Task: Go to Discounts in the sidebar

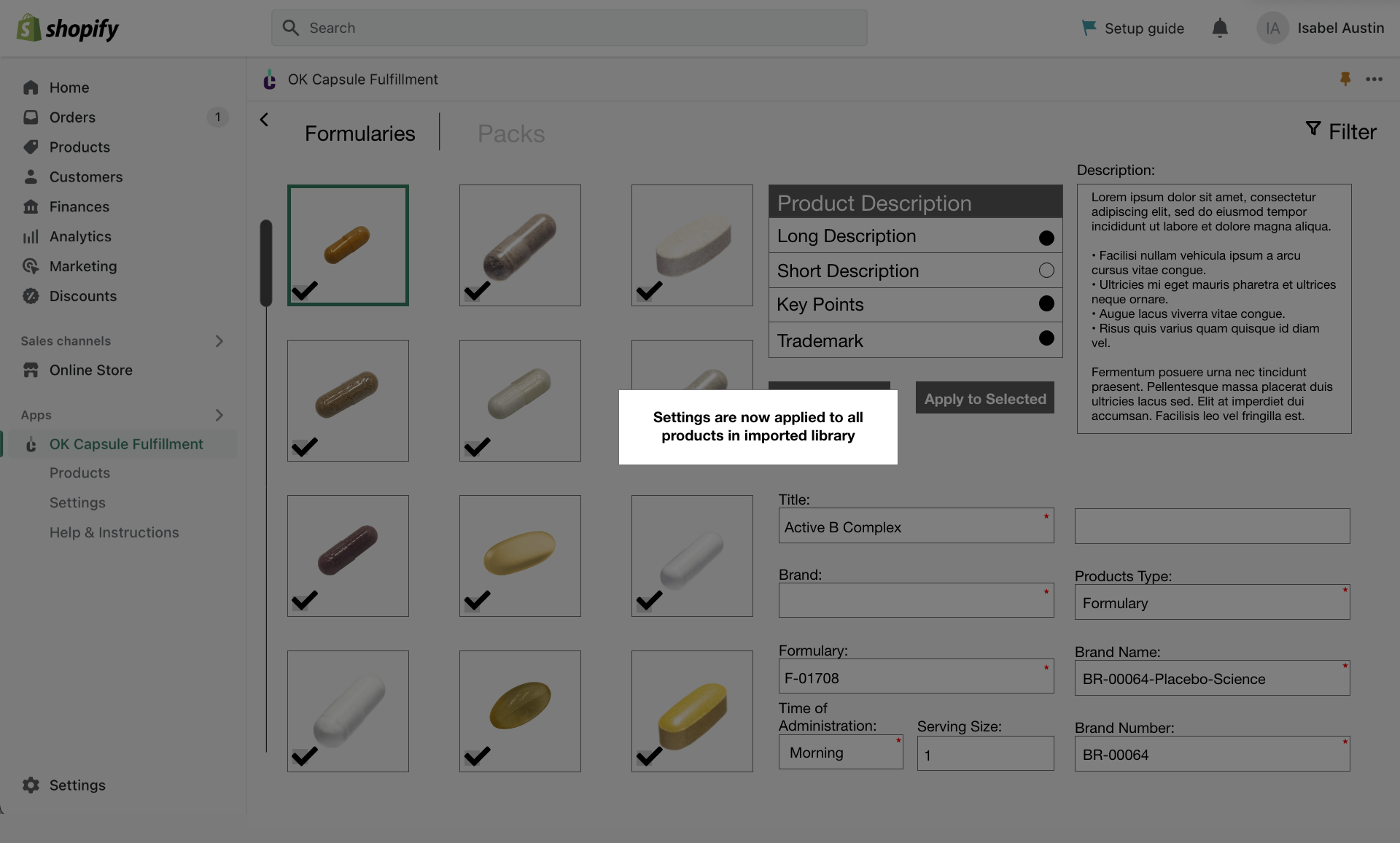Action: tap(82, 296)
